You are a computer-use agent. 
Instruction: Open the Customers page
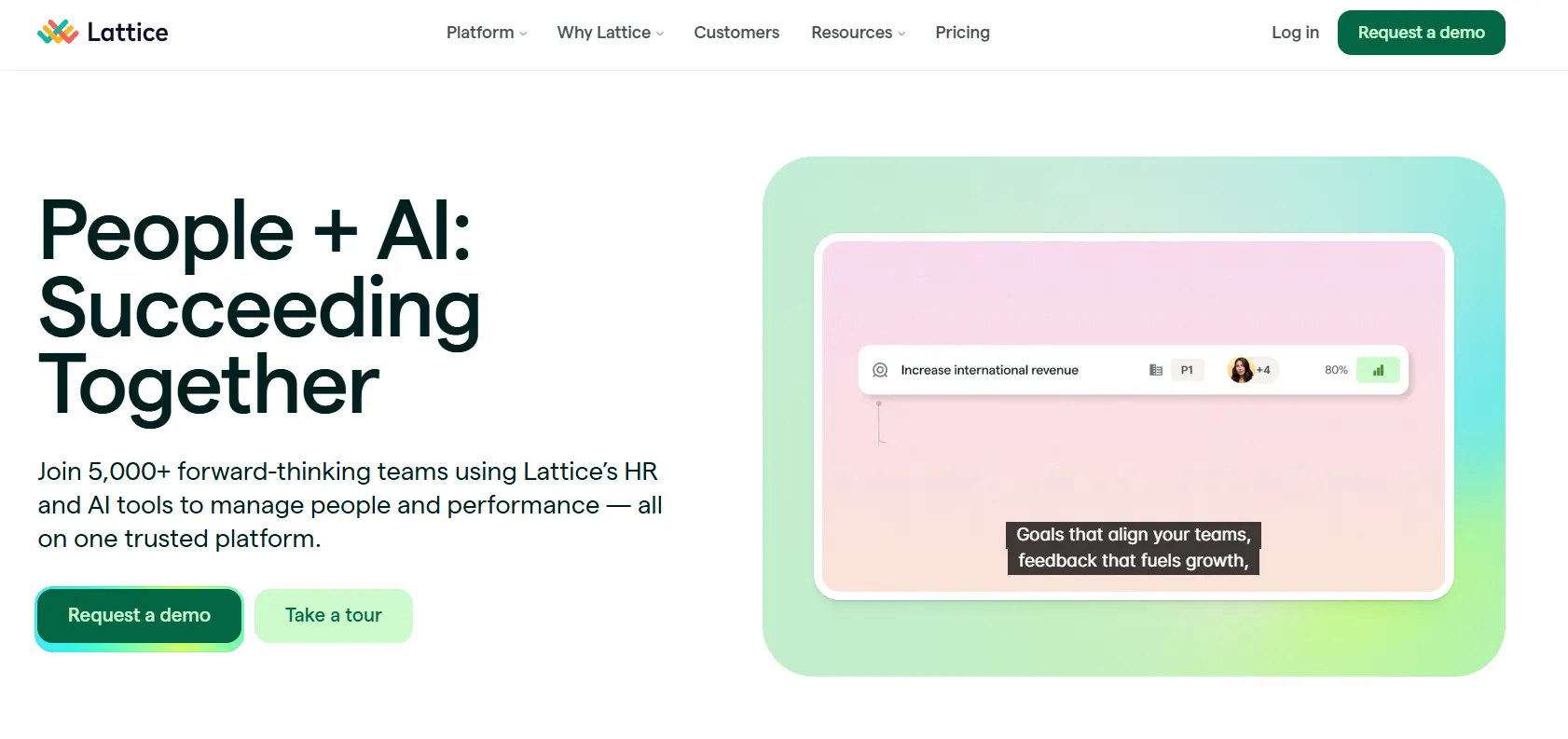(x=736, y=33)
